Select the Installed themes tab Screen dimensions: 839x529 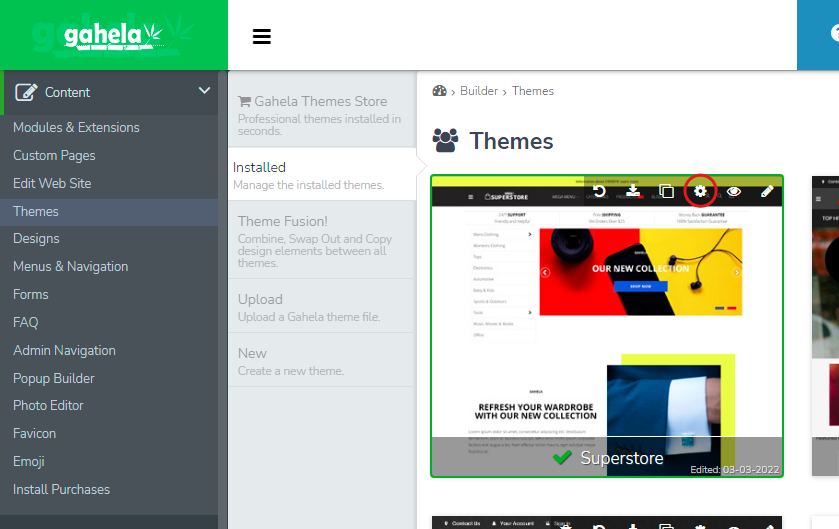pos(322,175)
